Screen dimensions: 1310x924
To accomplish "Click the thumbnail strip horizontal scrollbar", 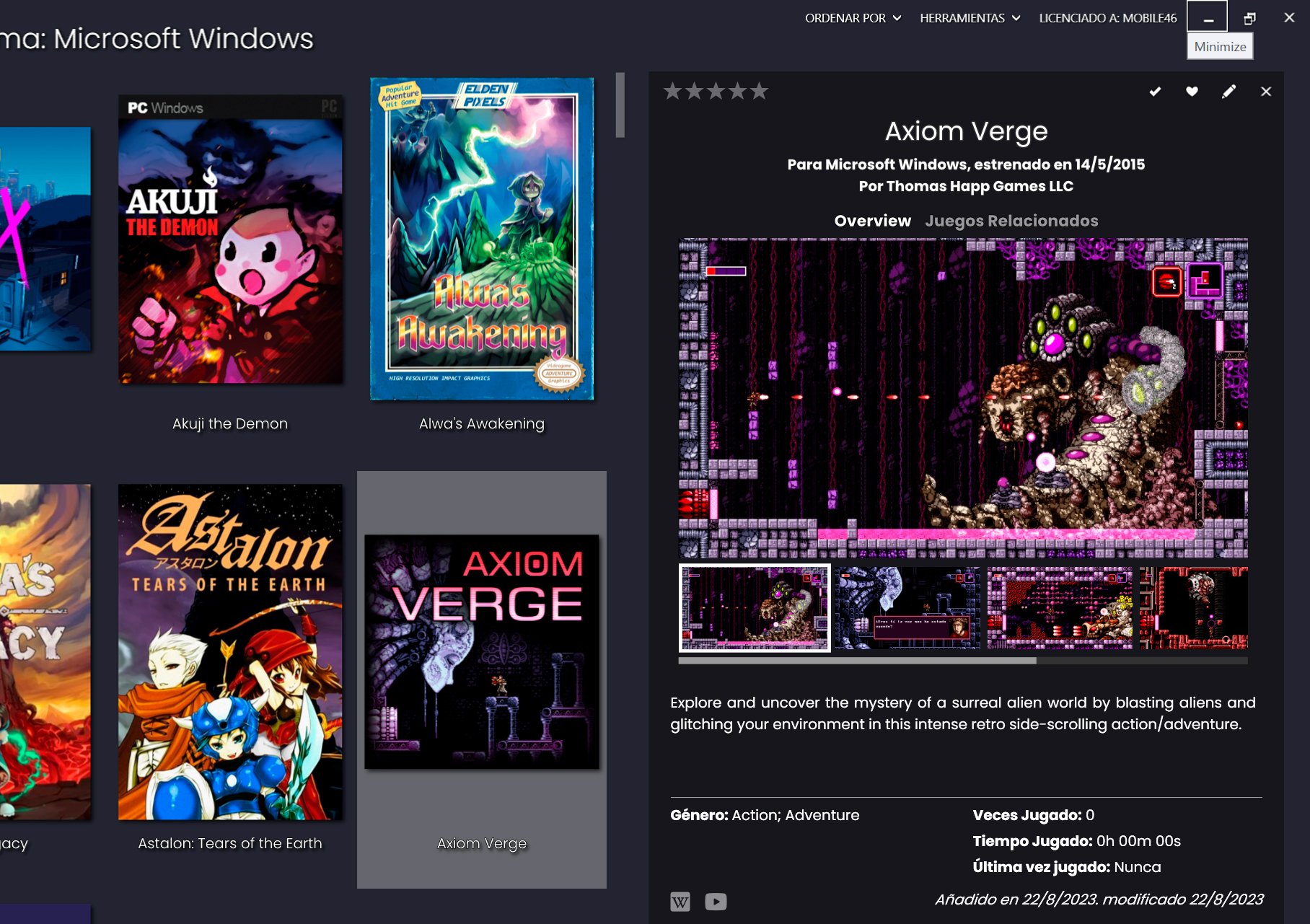I will click(857, 660).
